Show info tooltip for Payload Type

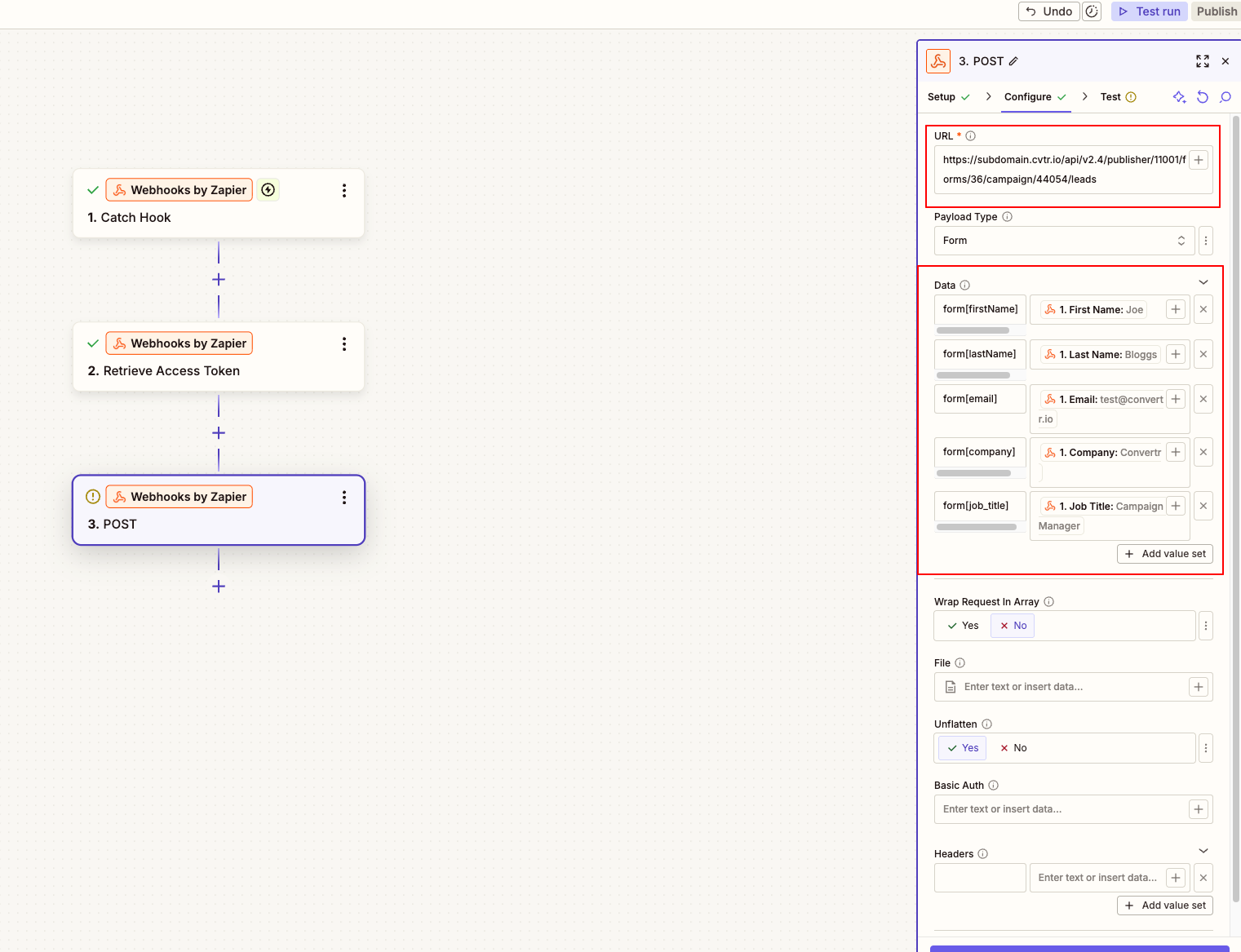(x=1008, y=217)
